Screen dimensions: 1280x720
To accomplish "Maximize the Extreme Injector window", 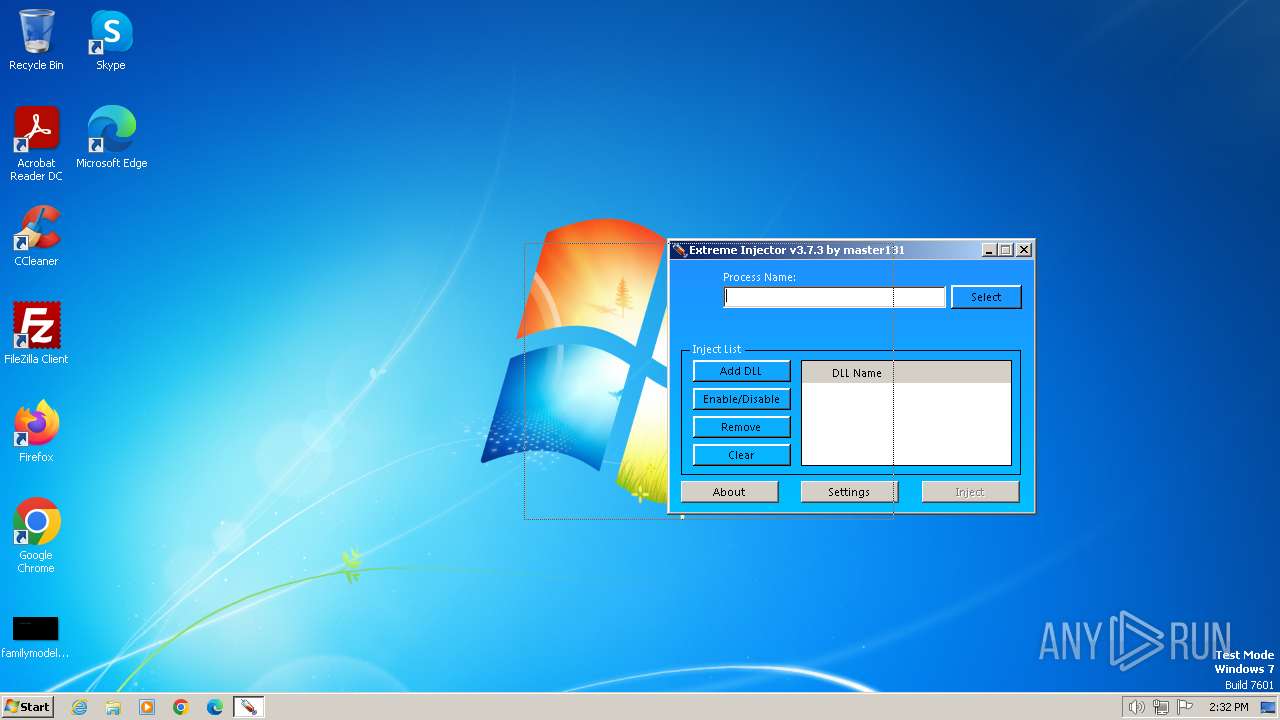I will coord(1006,250).
